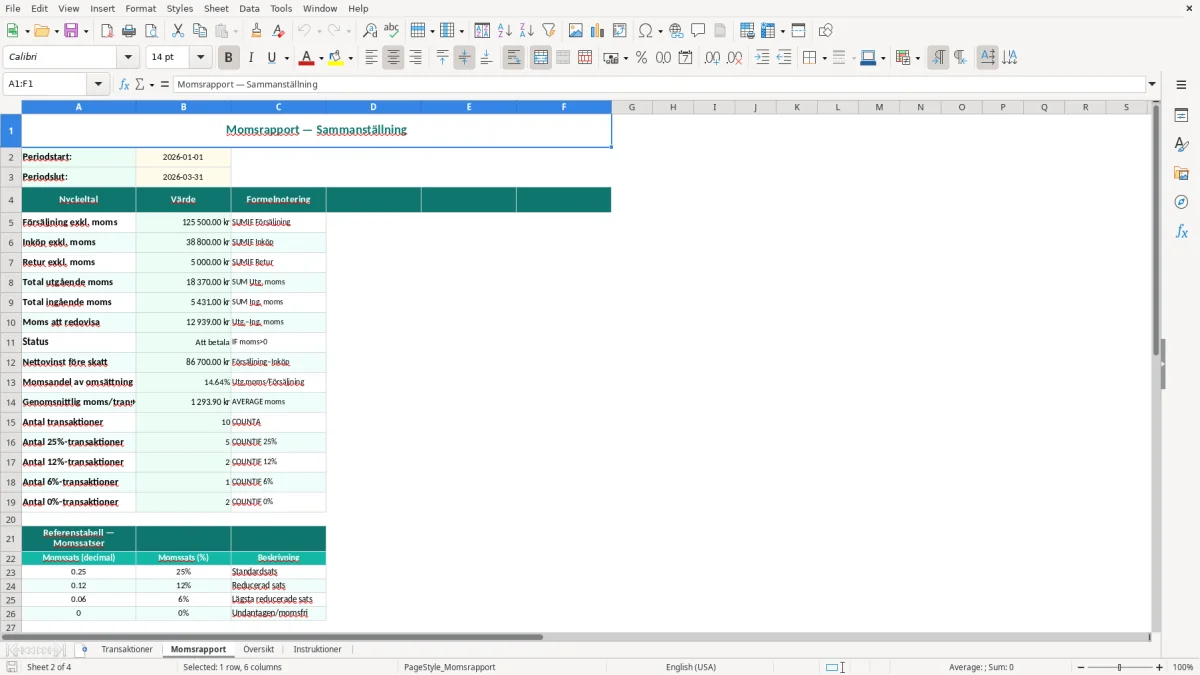Click the background color yellow swatch
Screen dimensions: 1200x675
pos(337,58)
